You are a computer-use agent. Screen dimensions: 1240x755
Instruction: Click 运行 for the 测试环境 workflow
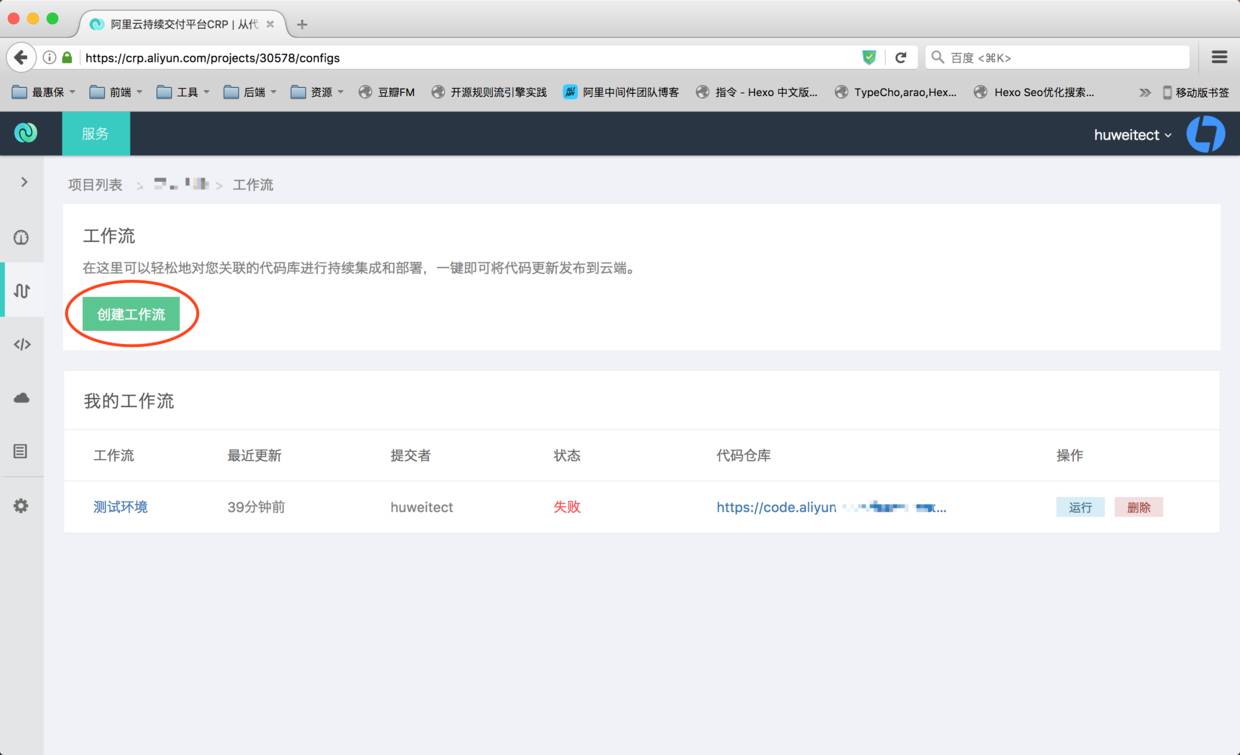click(x=1080, y=507)
